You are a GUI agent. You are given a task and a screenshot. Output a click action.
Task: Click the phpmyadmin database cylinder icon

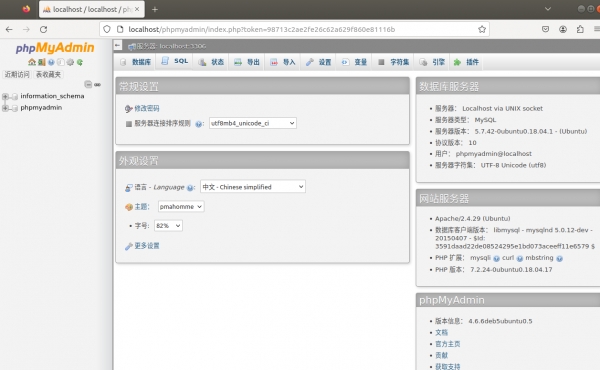click(15, 108)
